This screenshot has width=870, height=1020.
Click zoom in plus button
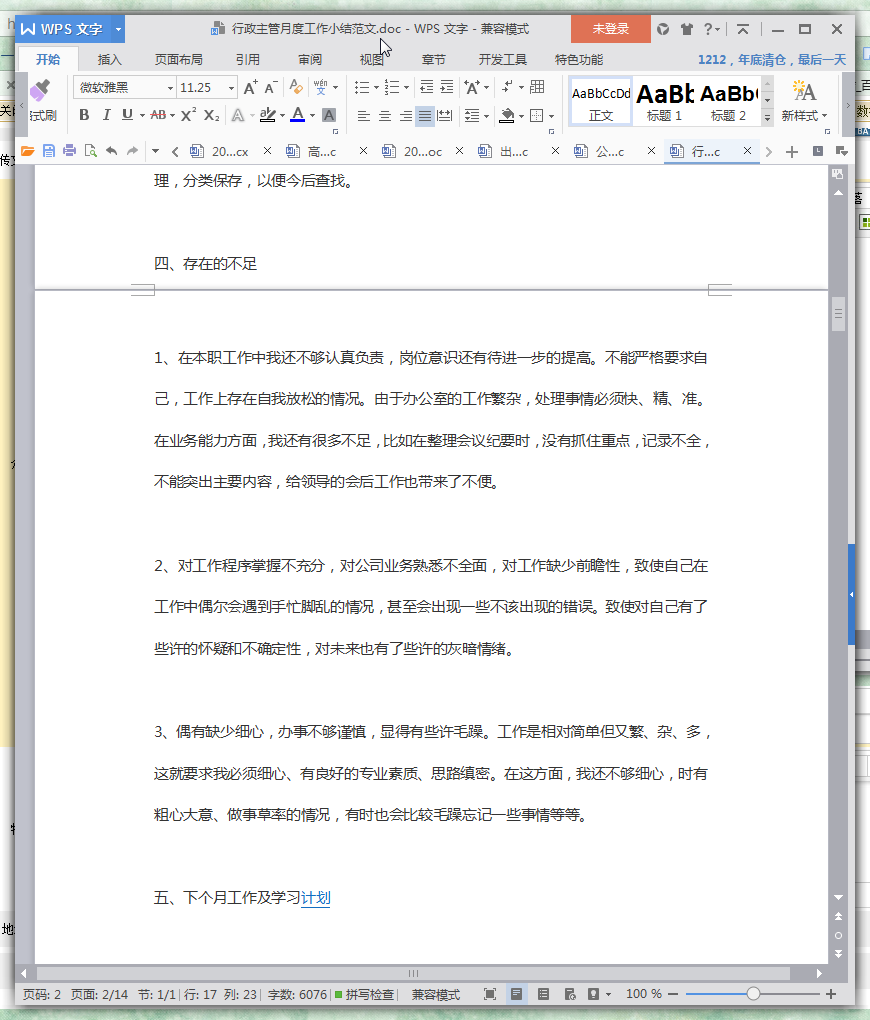[x=831, y=994]
